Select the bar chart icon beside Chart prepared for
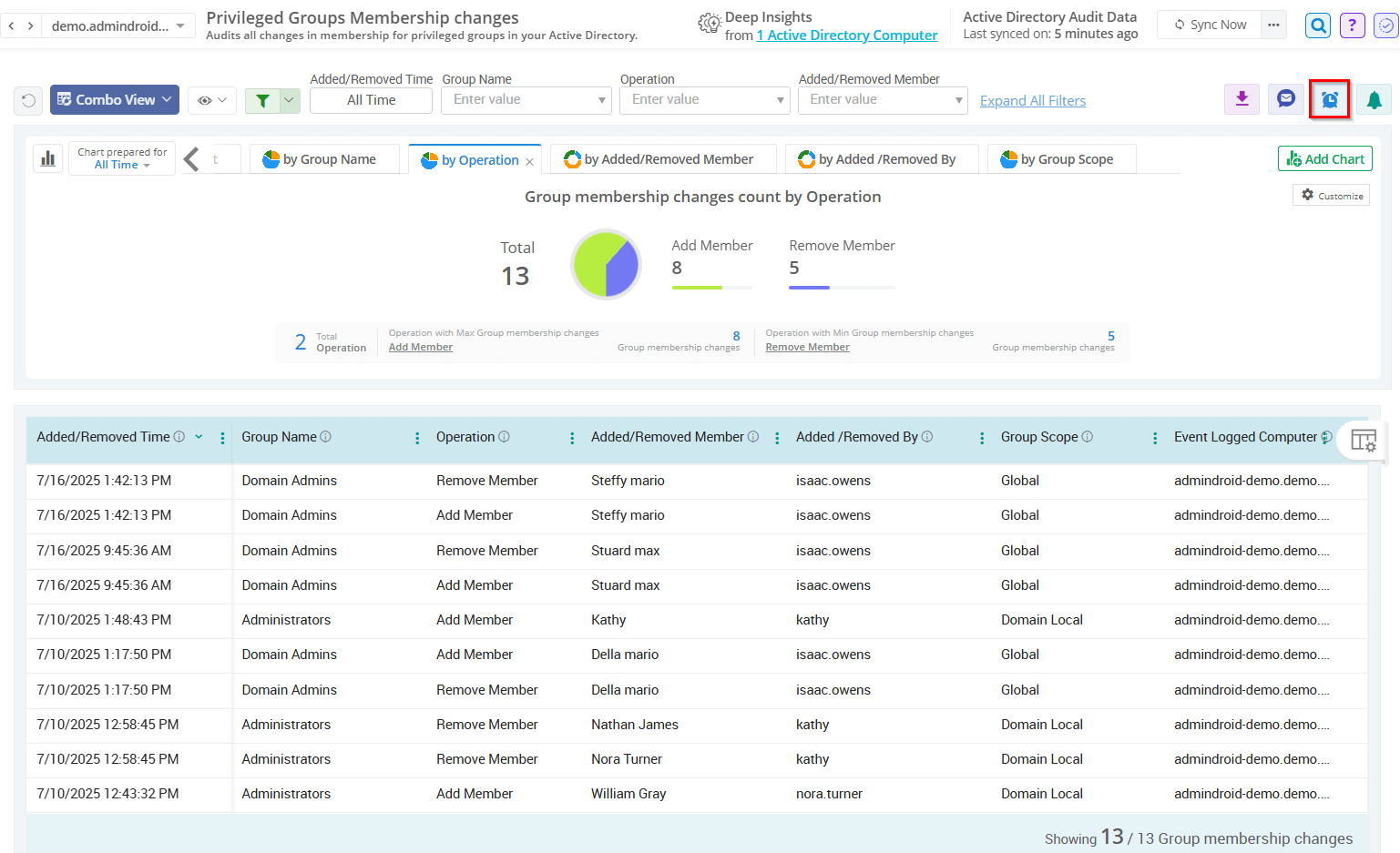1400x853 pixels. (x=47, y=157)
